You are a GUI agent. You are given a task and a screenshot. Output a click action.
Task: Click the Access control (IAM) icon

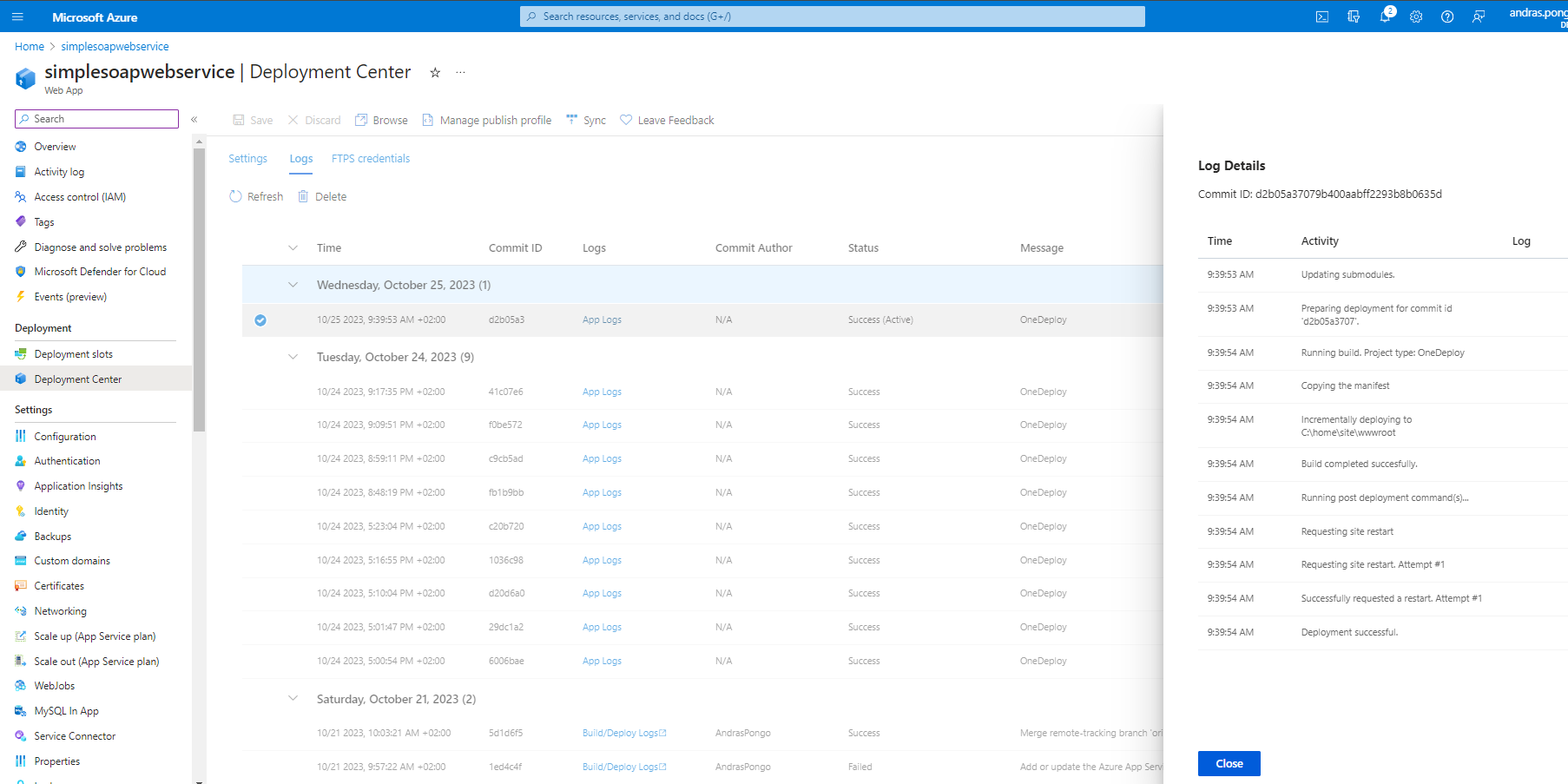21,197
